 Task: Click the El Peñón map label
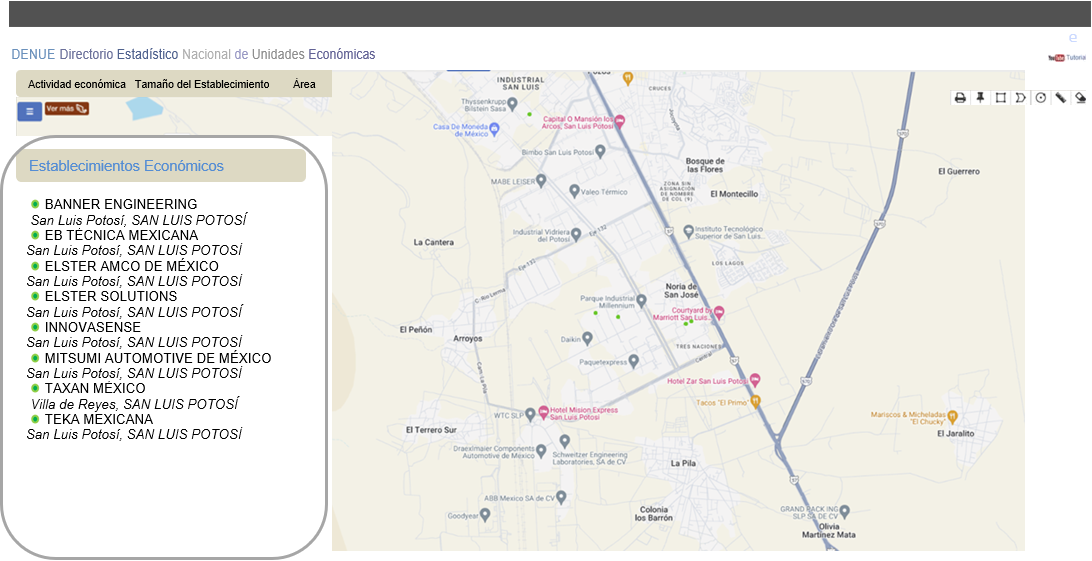coord(416,329)
